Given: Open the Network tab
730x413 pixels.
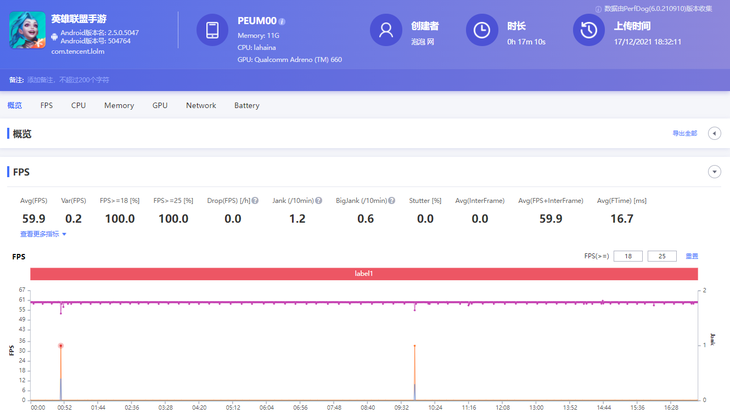Looking at the screenshot, I should (201, 105).
